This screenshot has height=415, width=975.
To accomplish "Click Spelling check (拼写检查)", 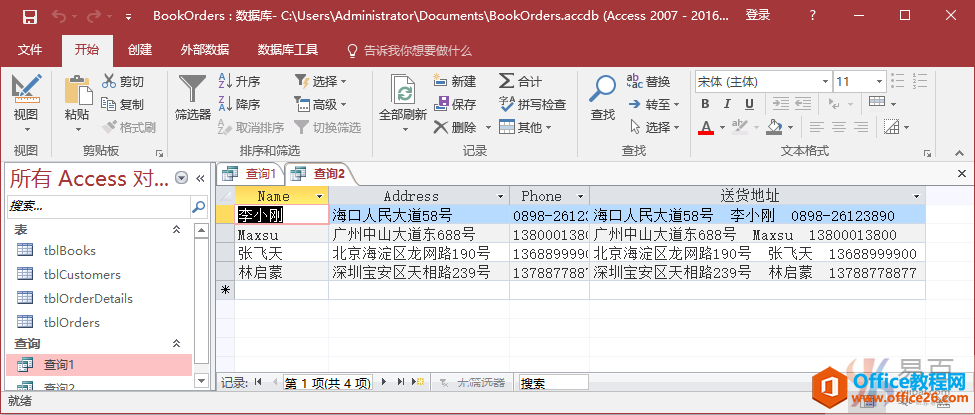I will coord(533,105).
